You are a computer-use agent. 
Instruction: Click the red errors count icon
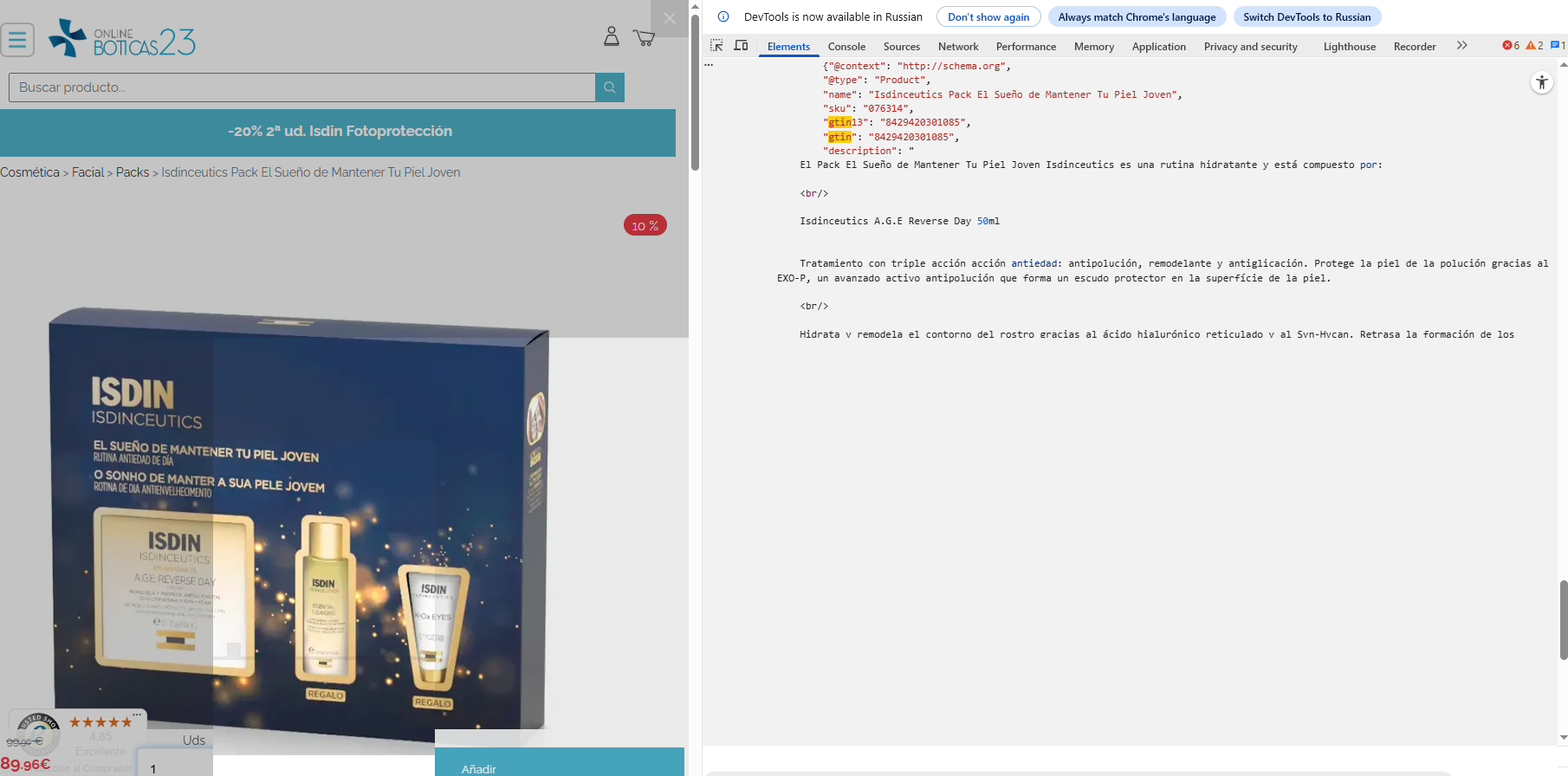pos(1511,46)
